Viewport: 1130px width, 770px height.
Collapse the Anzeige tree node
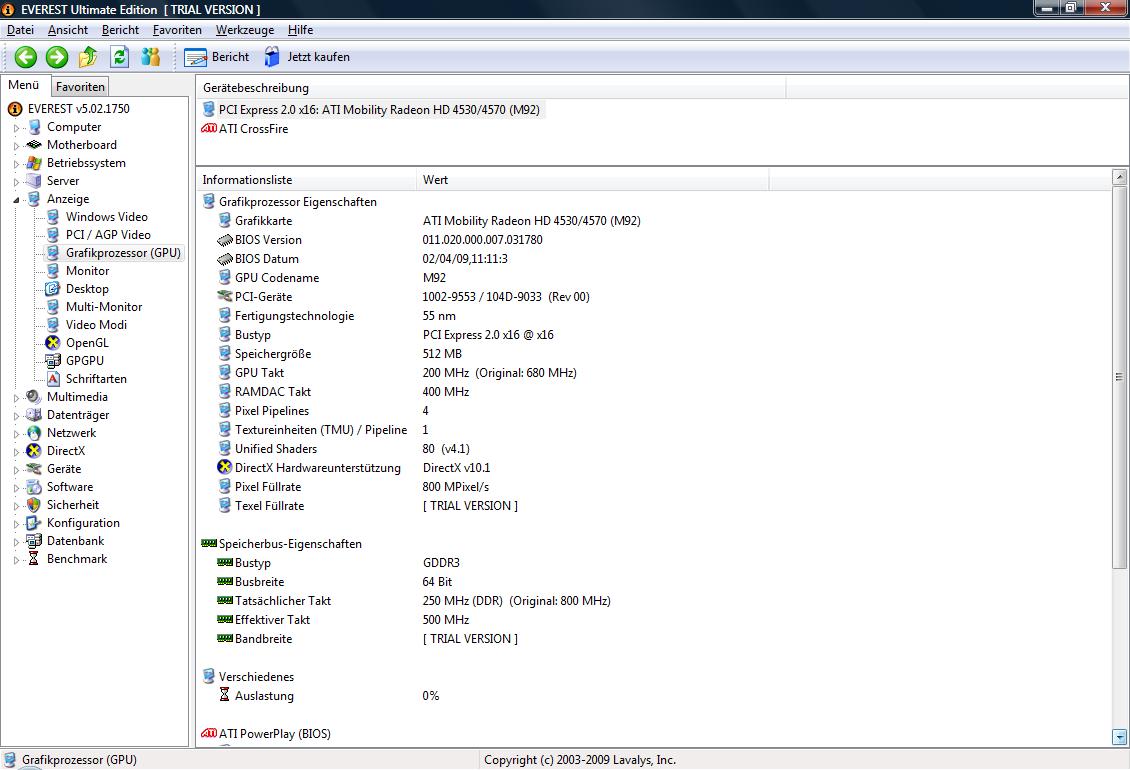point(16,199)
